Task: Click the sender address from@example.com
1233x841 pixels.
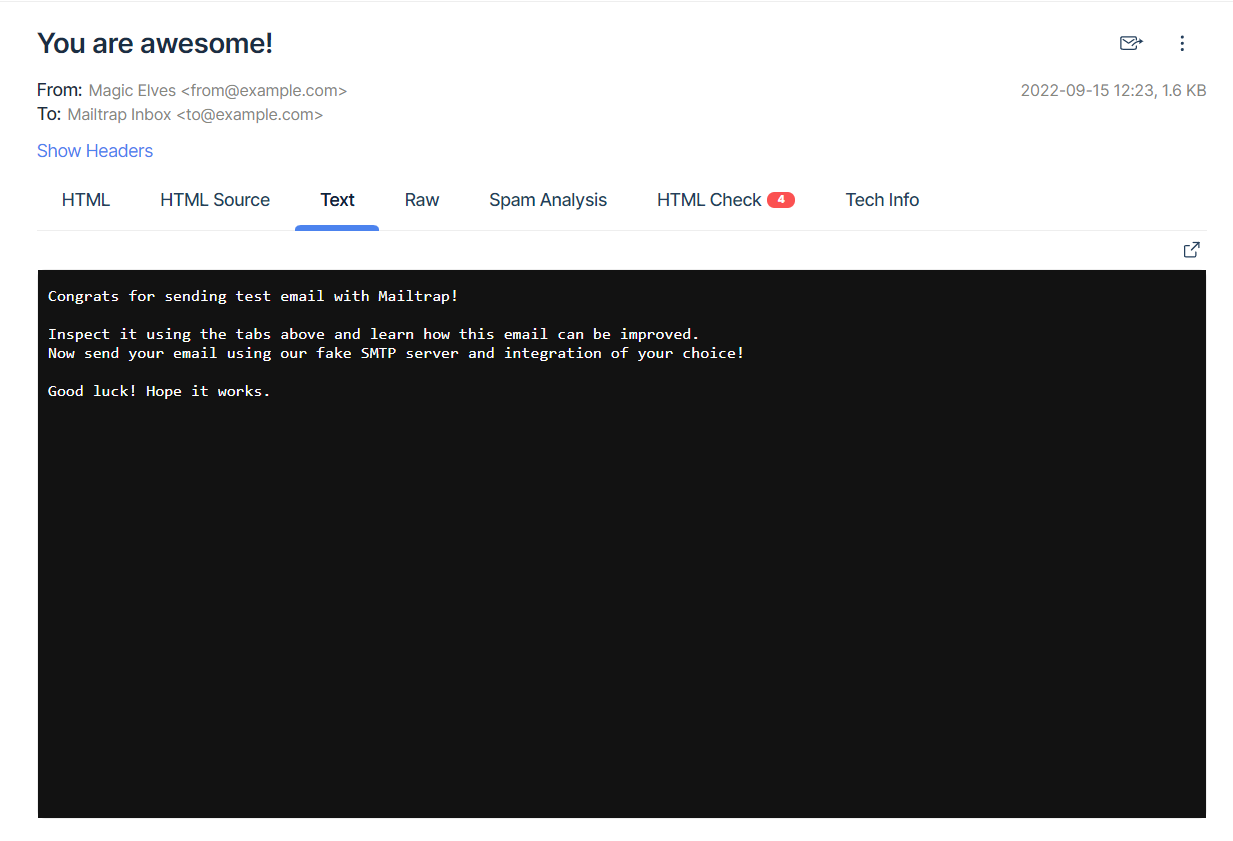Action: pos(264,90)
